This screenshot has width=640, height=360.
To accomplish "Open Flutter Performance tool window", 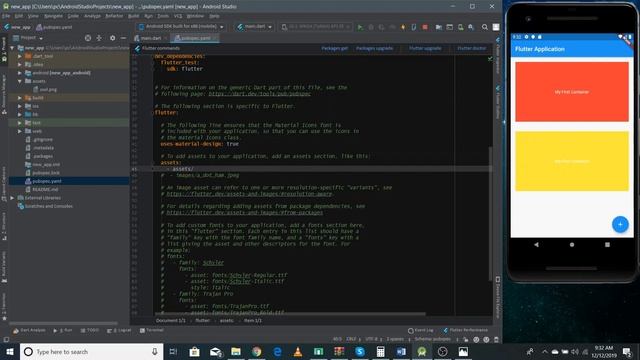I will click(x=465, y=330).
